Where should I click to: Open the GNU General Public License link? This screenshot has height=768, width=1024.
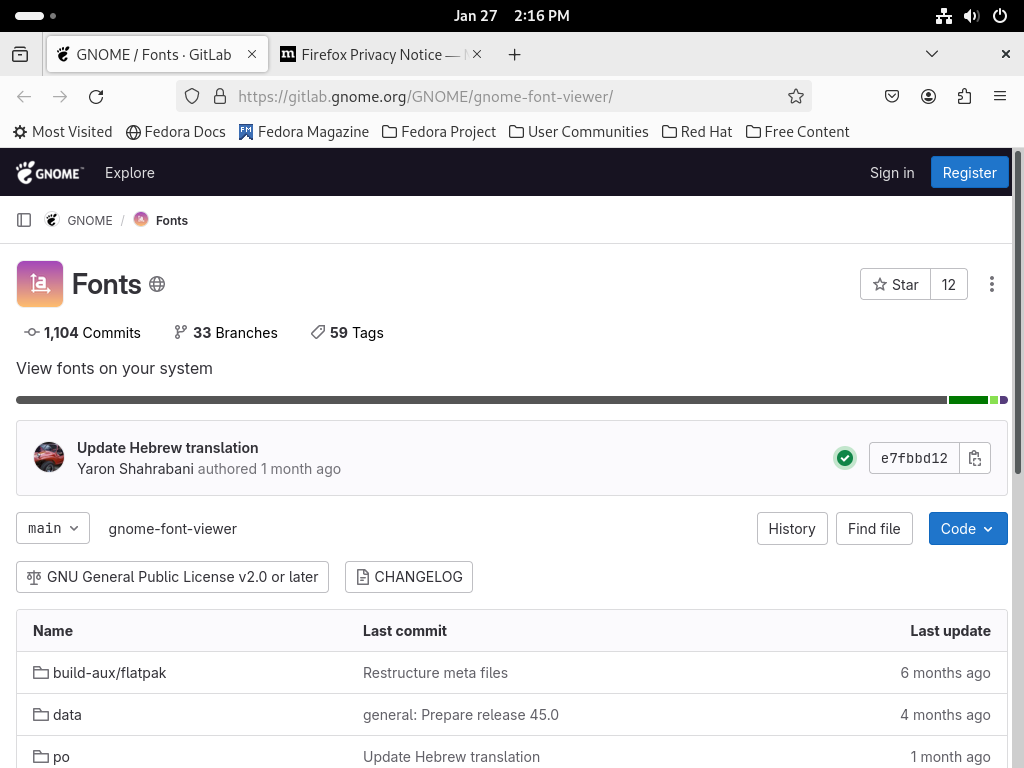pyautogui.click(x=172, y=577)
